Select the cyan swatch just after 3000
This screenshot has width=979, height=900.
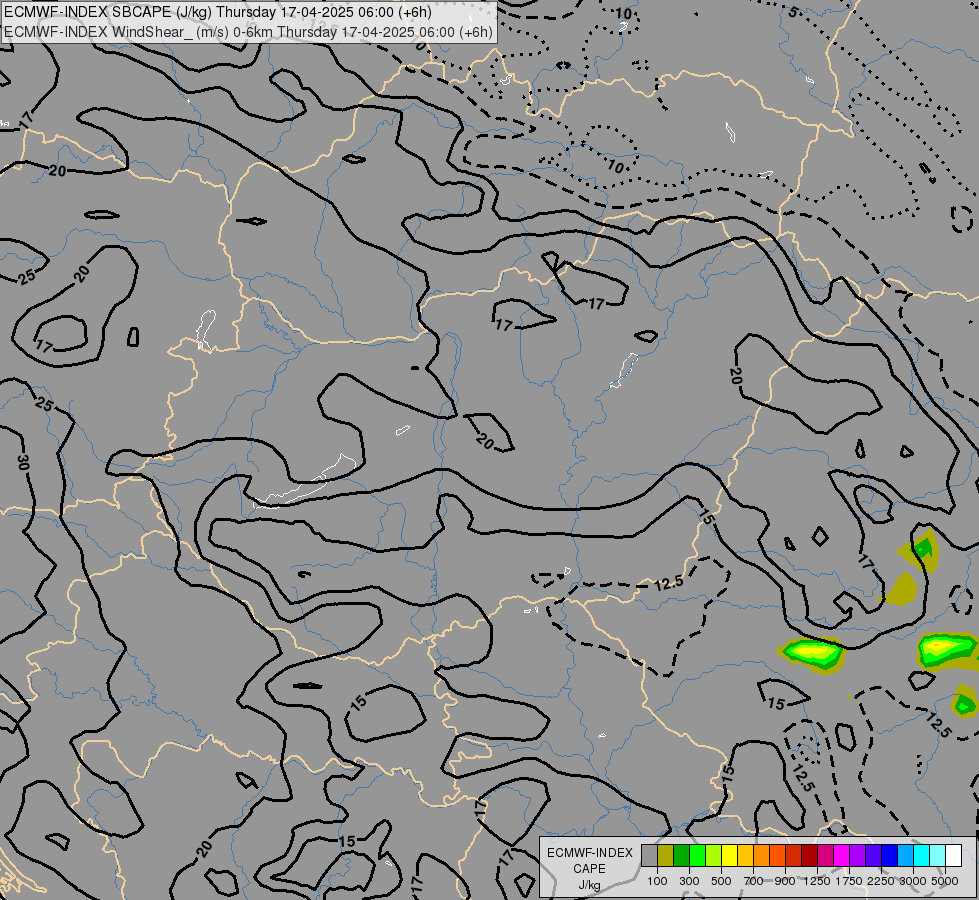coord(922,856)
